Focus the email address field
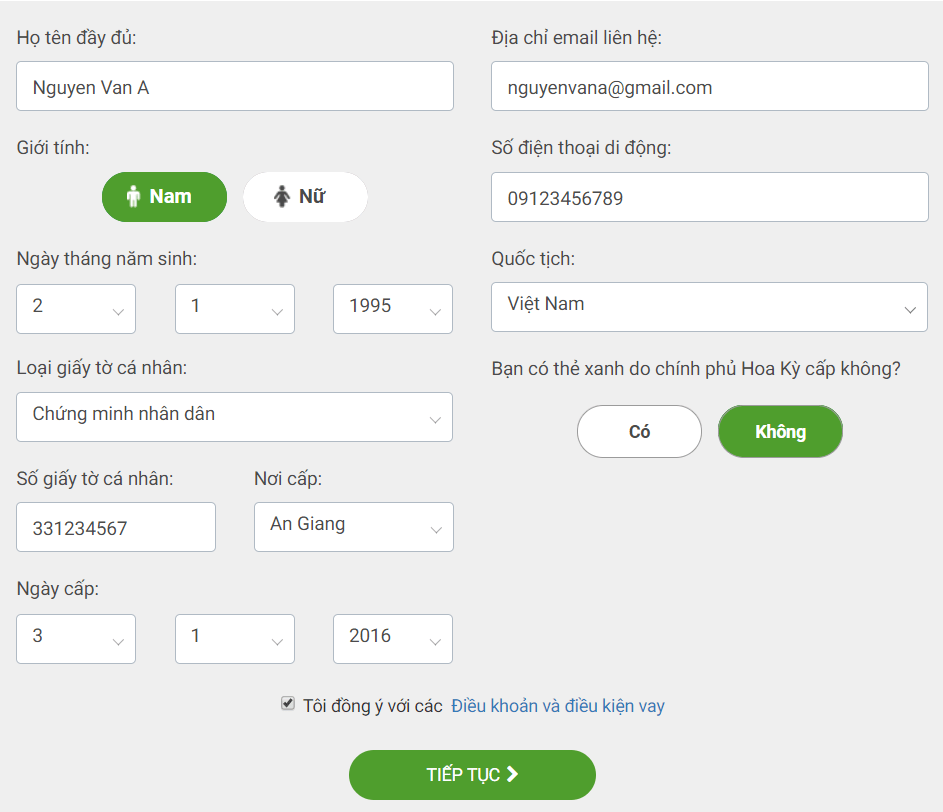 (709, 87)
